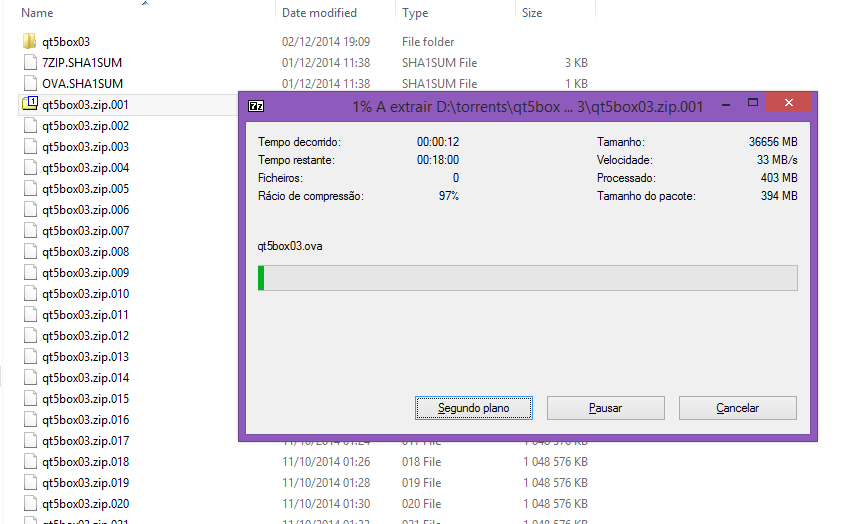Click the qt5box03.zip.007 file icon
Screen dimensions: 860x524
(x=30, y=230)
